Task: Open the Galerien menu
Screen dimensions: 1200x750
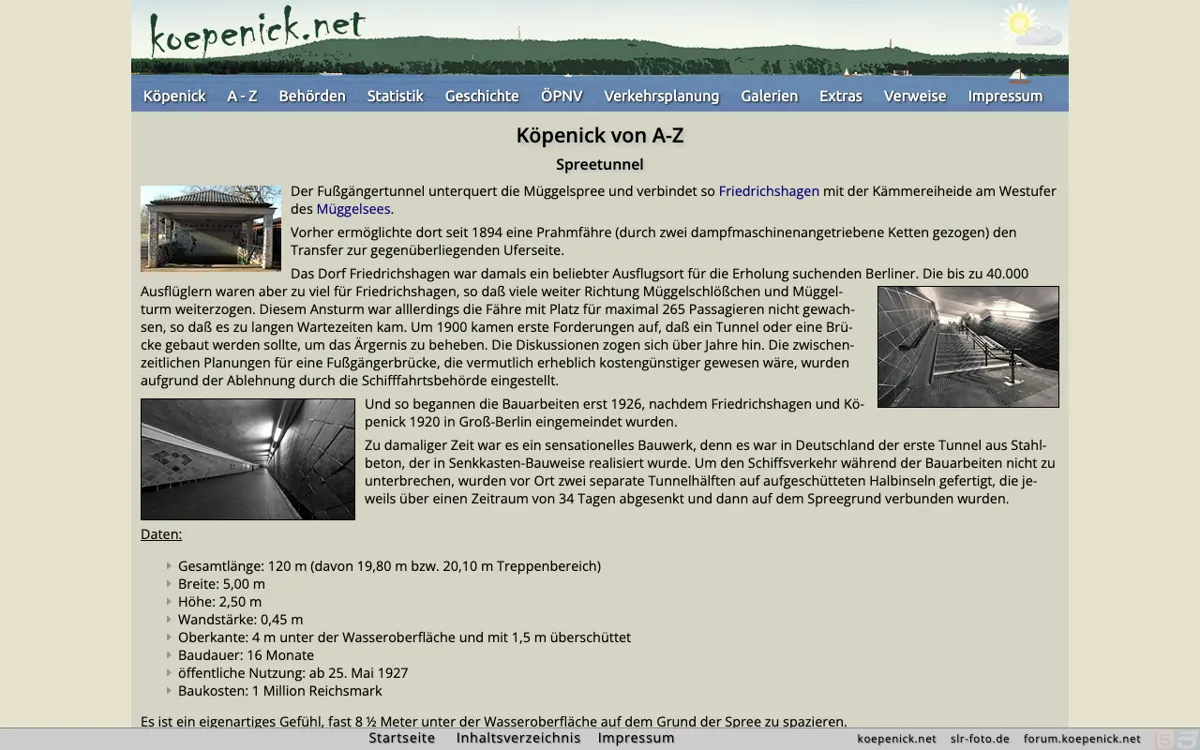Action: click(x=769, y=96)
